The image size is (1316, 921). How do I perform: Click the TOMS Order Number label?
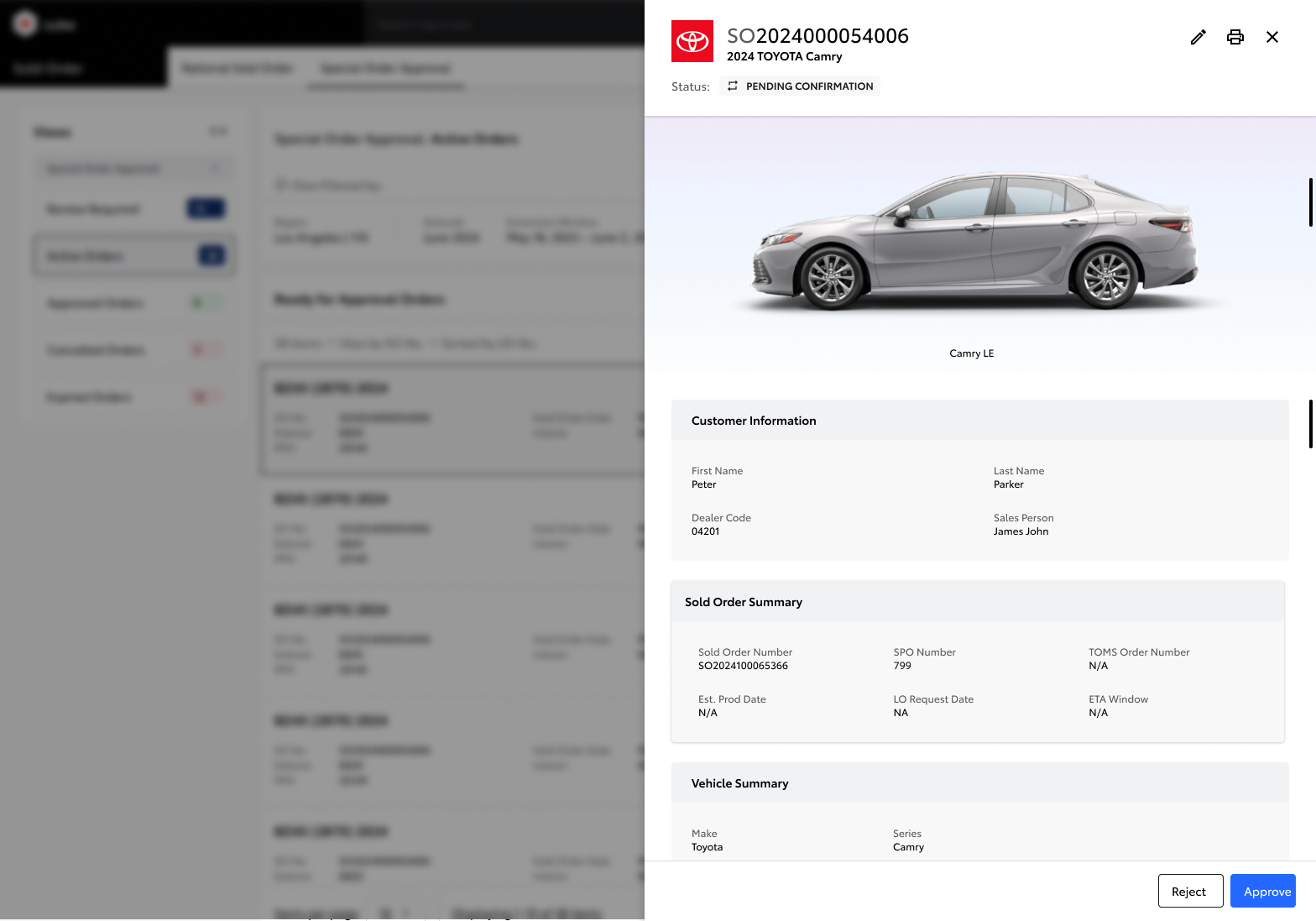[1139, 652]
